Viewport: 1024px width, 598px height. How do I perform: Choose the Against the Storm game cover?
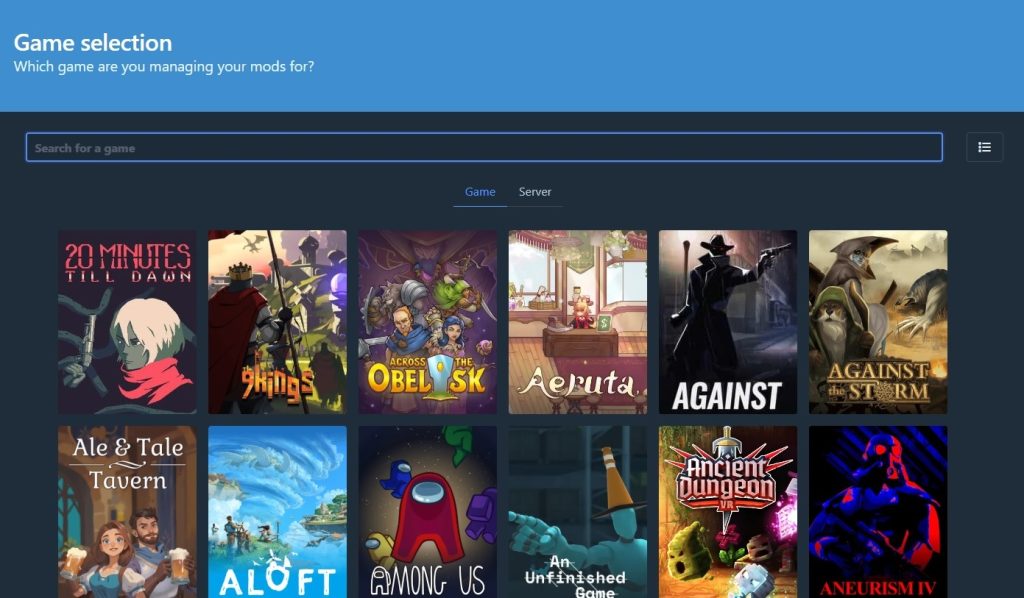[x=878, y=322]
